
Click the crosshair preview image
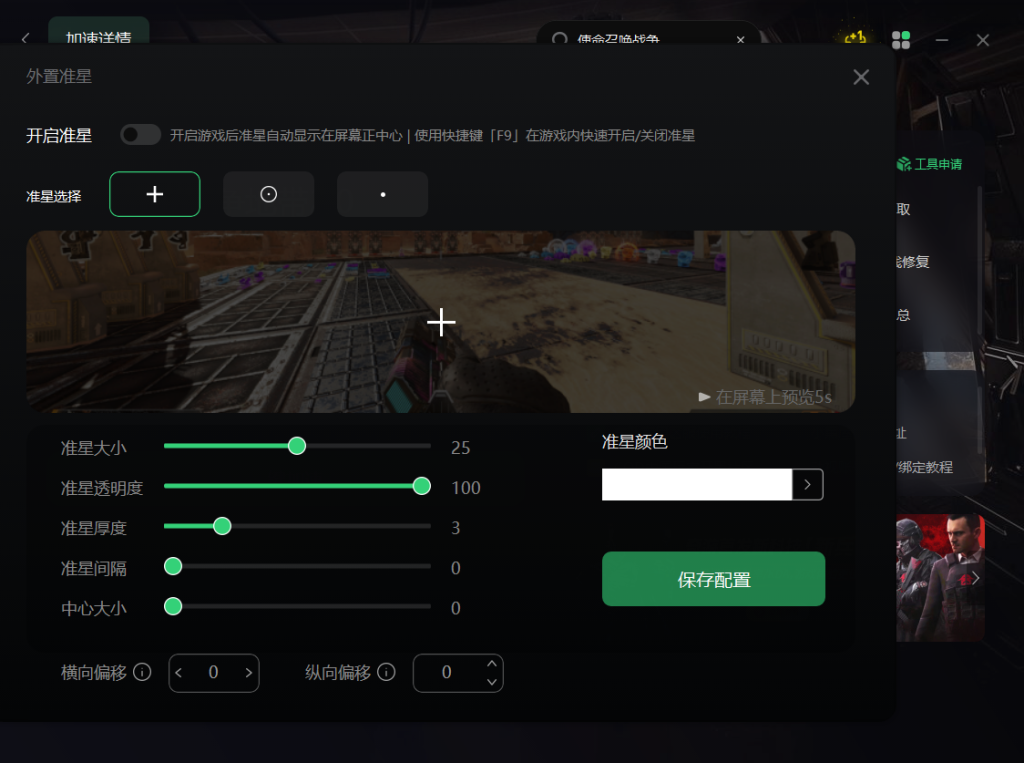(x=441, y=321)
